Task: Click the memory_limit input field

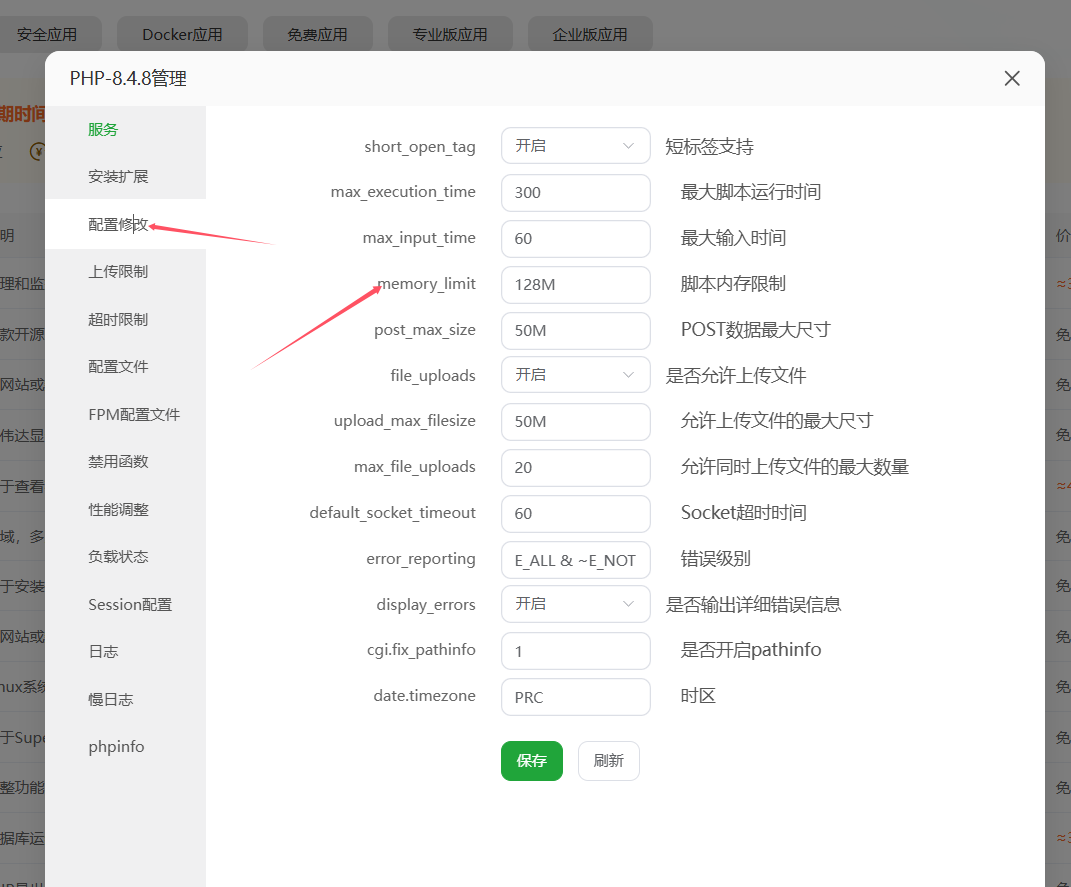Action: 575,284
